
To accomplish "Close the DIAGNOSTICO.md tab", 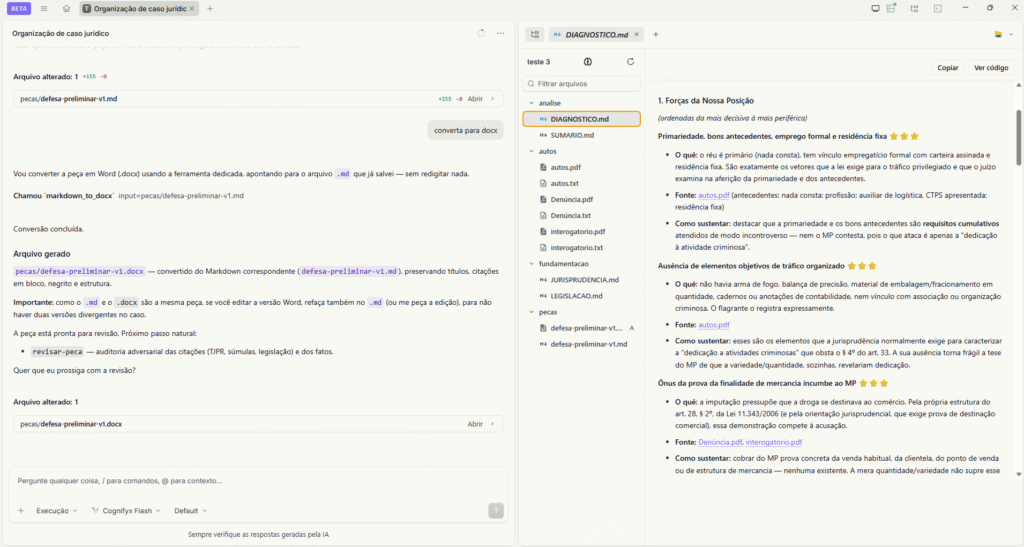I will pyautogui.click(x=636, y=35).
